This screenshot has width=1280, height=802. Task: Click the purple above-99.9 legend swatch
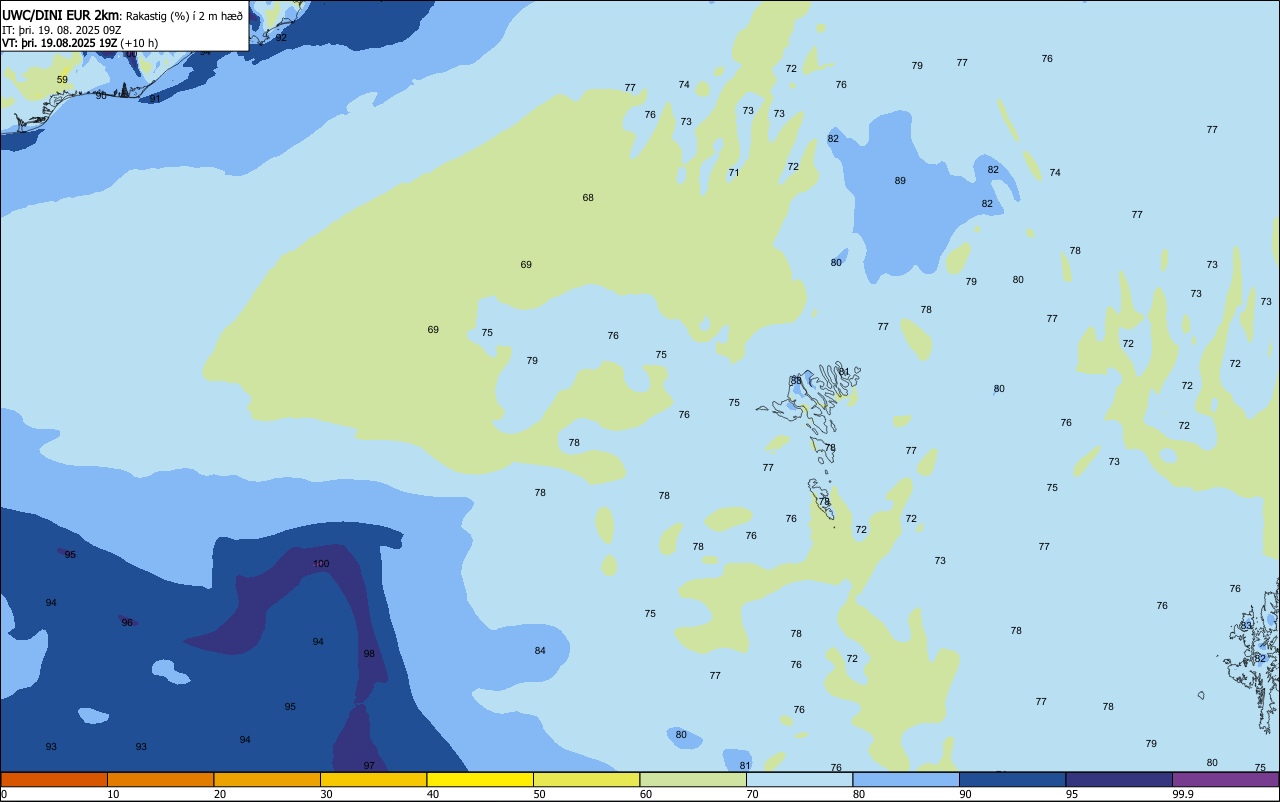coord(1225,779)
